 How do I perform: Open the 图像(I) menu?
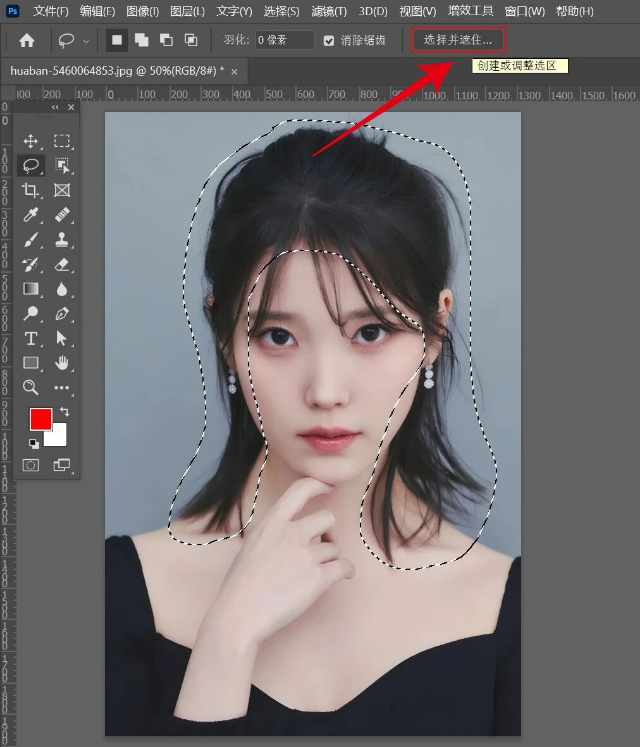pyautogui.click(x=142, y=11)
